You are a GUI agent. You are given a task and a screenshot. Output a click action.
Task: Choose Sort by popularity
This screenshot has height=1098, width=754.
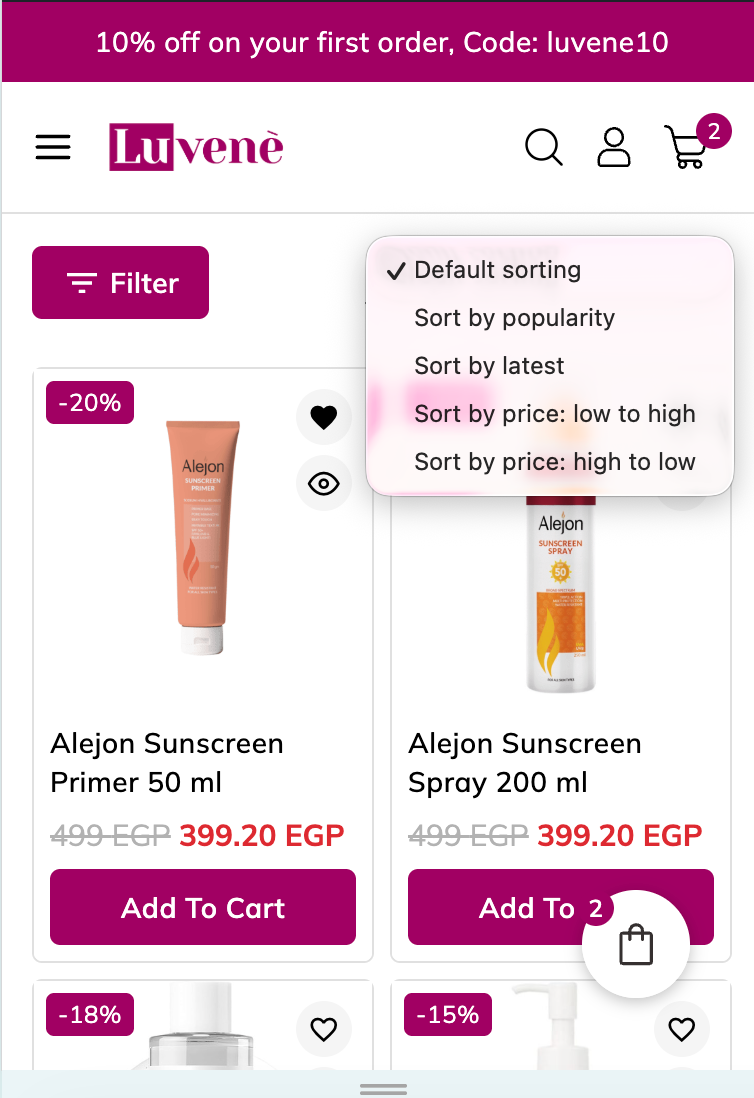514,318
